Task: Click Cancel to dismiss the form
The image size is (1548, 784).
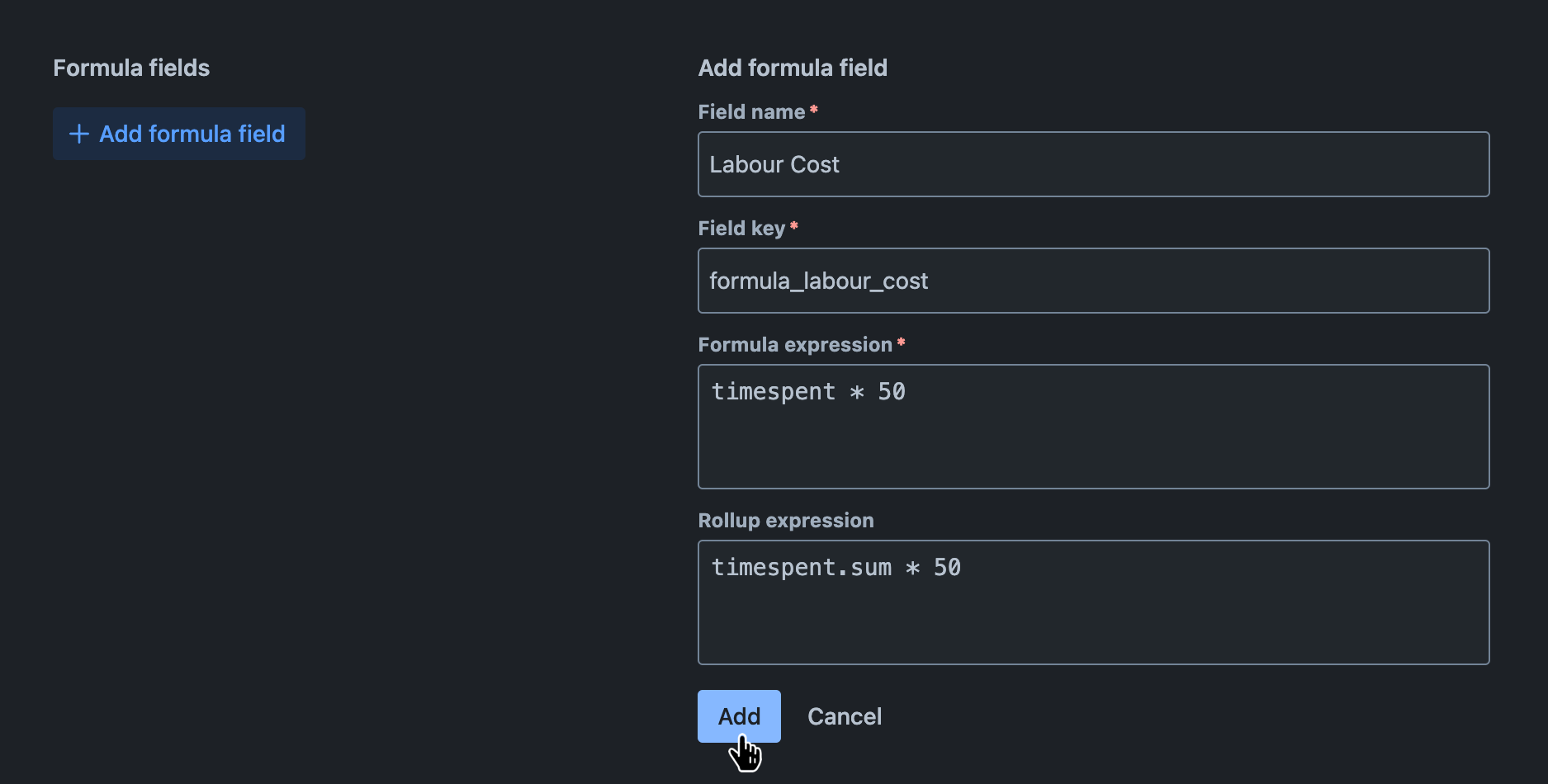Action: (844, 716)
